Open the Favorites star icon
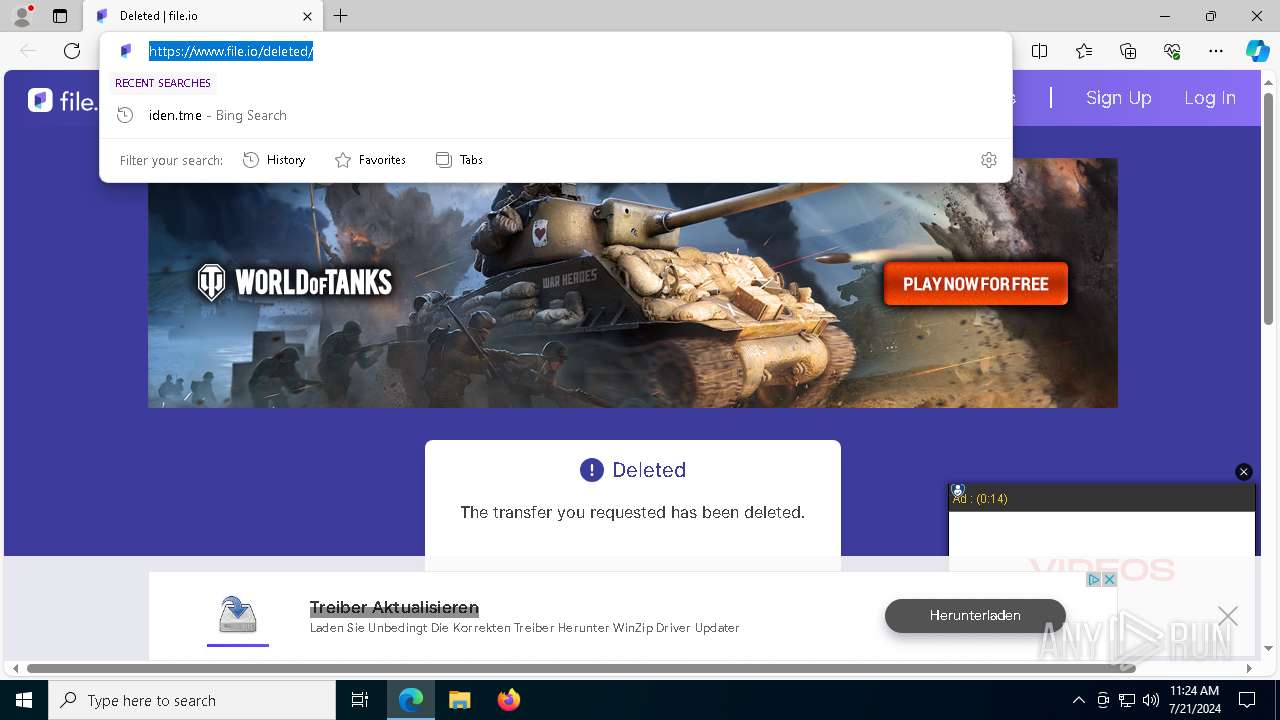The width and height of the screenshot is (1280, 720). [1084, 51]
